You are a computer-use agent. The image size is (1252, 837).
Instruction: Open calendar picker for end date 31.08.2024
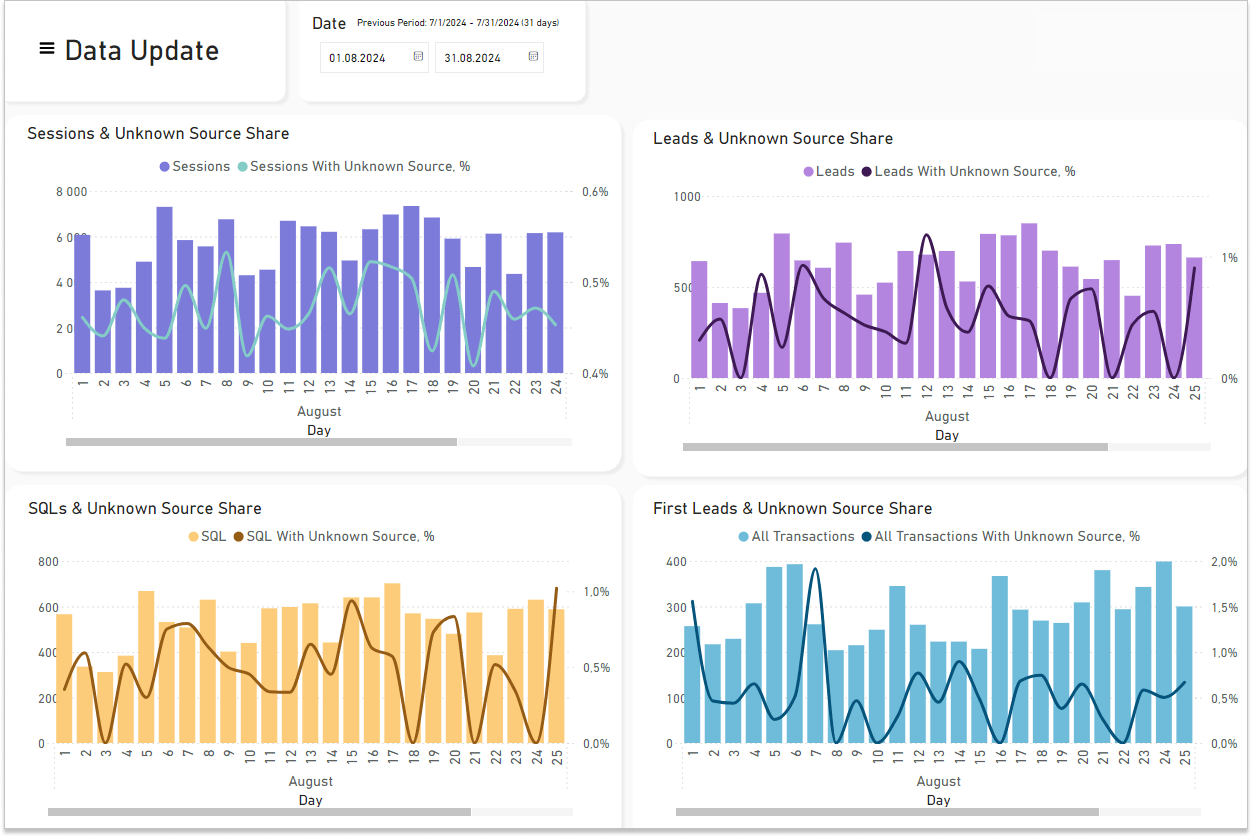pyautogui.click(x=533, y=58)
